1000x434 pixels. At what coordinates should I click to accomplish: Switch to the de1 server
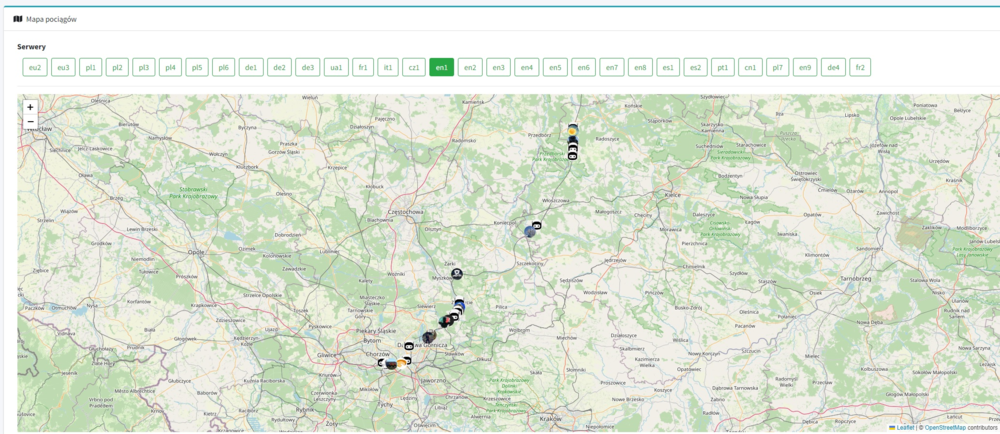pos(251,67)
